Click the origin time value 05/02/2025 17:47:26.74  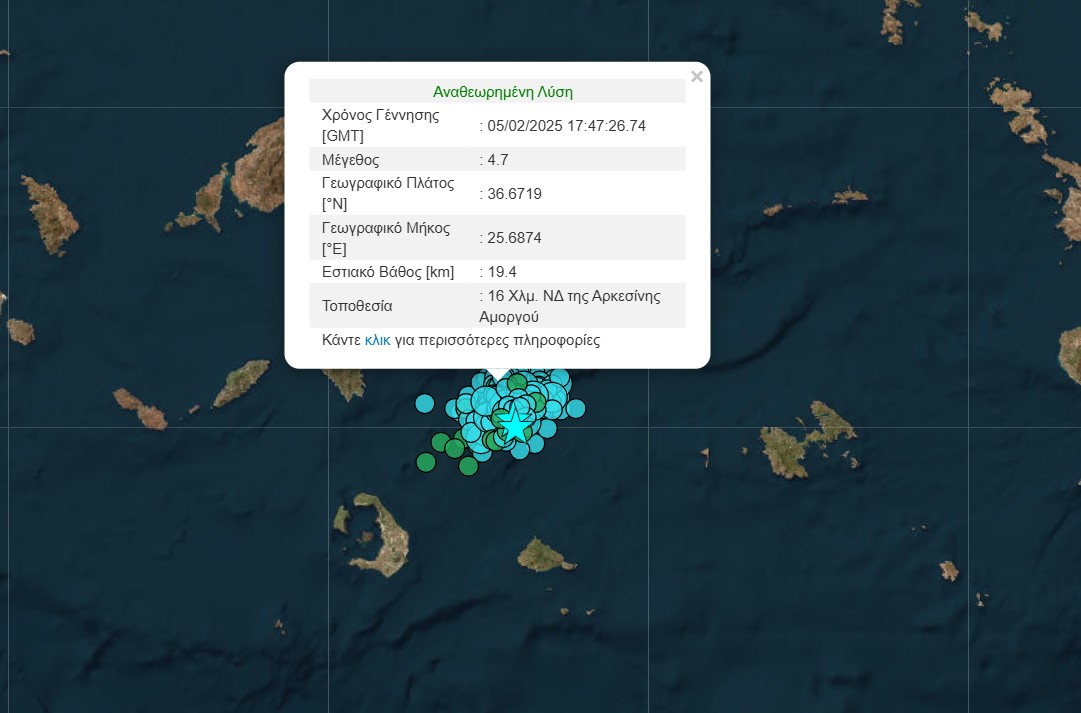[566, 125]
